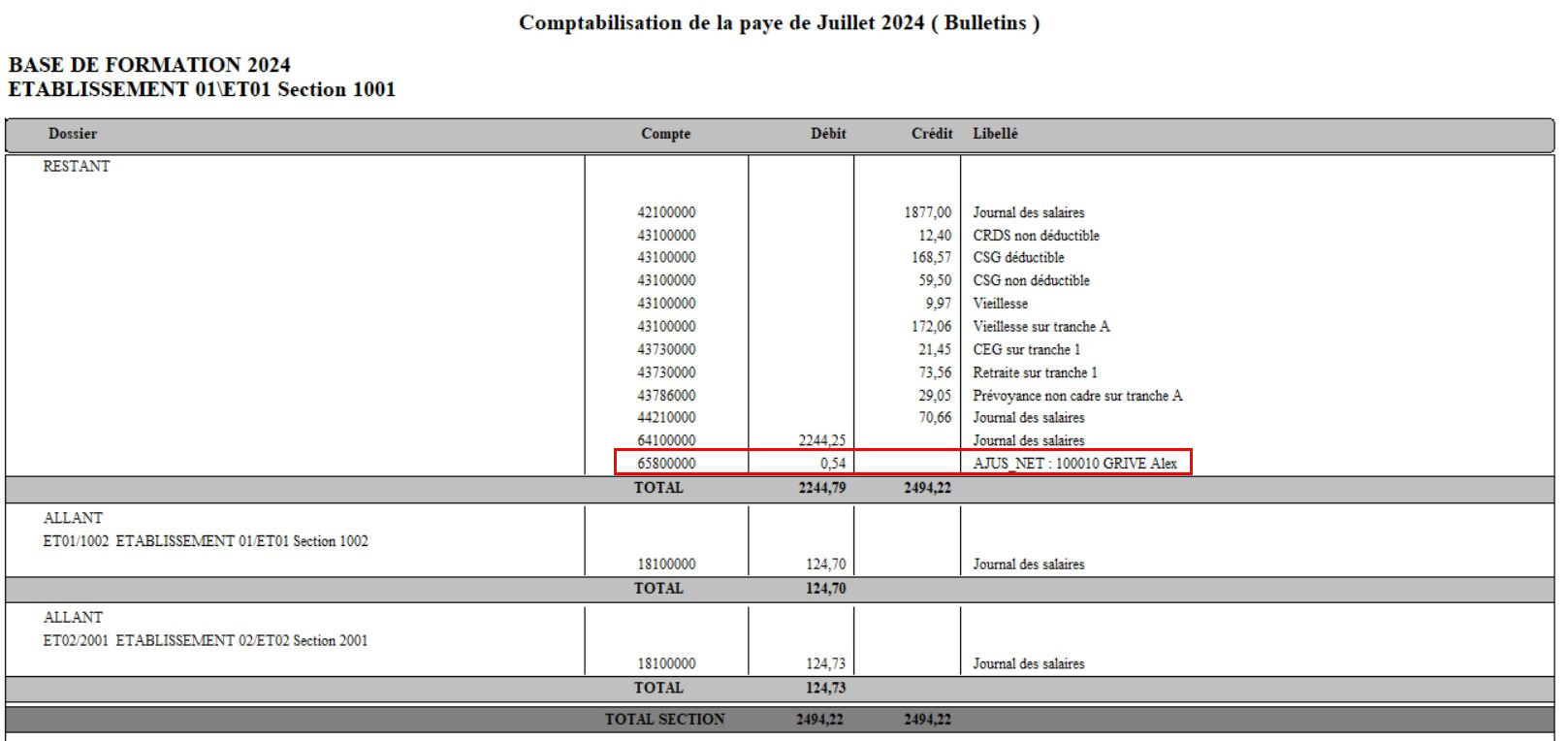Screen dimensions: 1568x741
Task: Select 'CSG non déductible' label
Action: (x=1031, y=281)
